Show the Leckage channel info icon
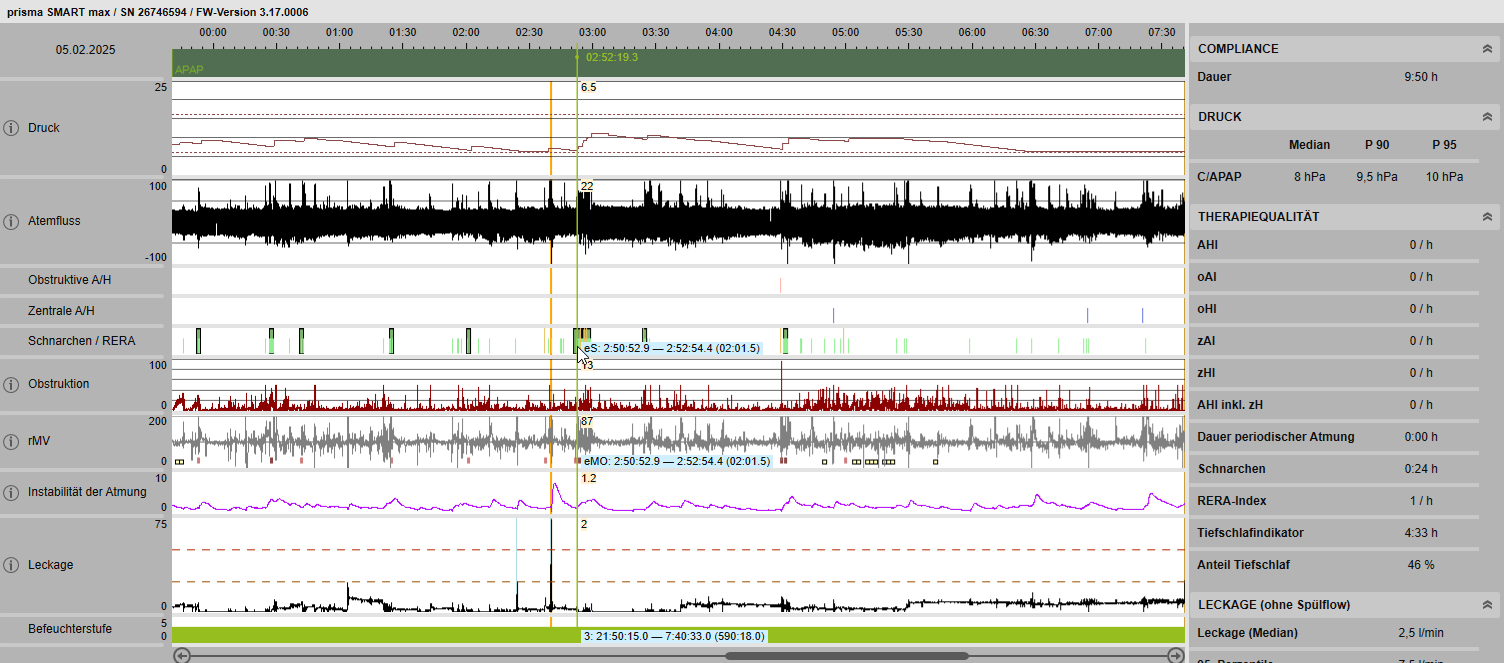Image resolution: width=1504 pixels, height=663 pixels. pyautogui.click(x=11, y=565)
